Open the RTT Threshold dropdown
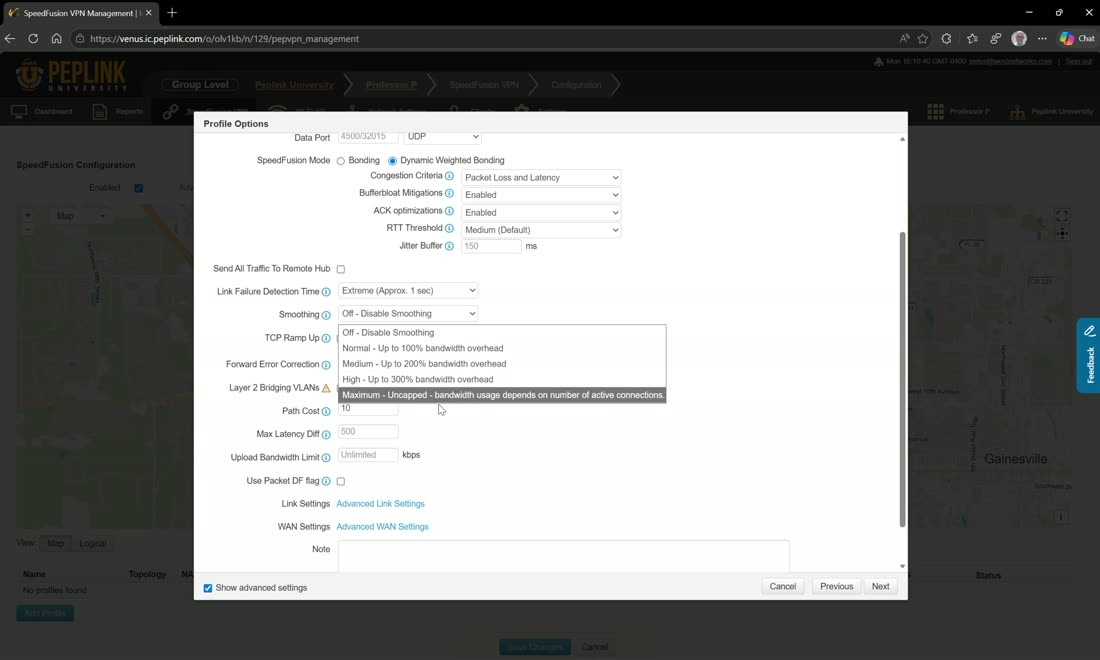The height and width of the screenshot is (660, 1100). 541,230
